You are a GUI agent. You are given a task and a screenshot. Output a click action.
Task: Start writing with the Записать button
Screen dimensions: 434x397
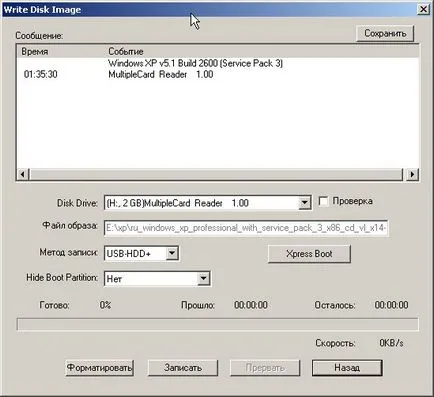click(183, 368)
